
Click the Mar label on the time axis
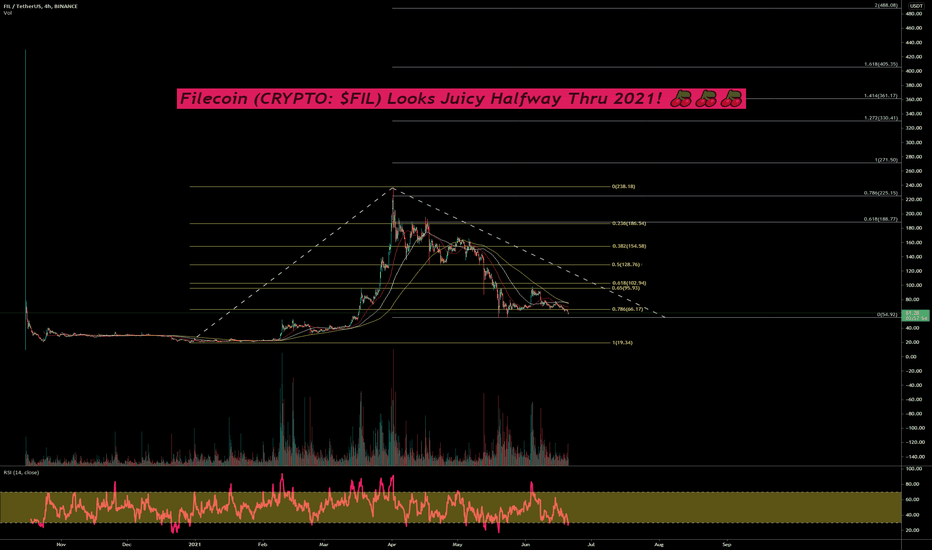click(323, 544)
